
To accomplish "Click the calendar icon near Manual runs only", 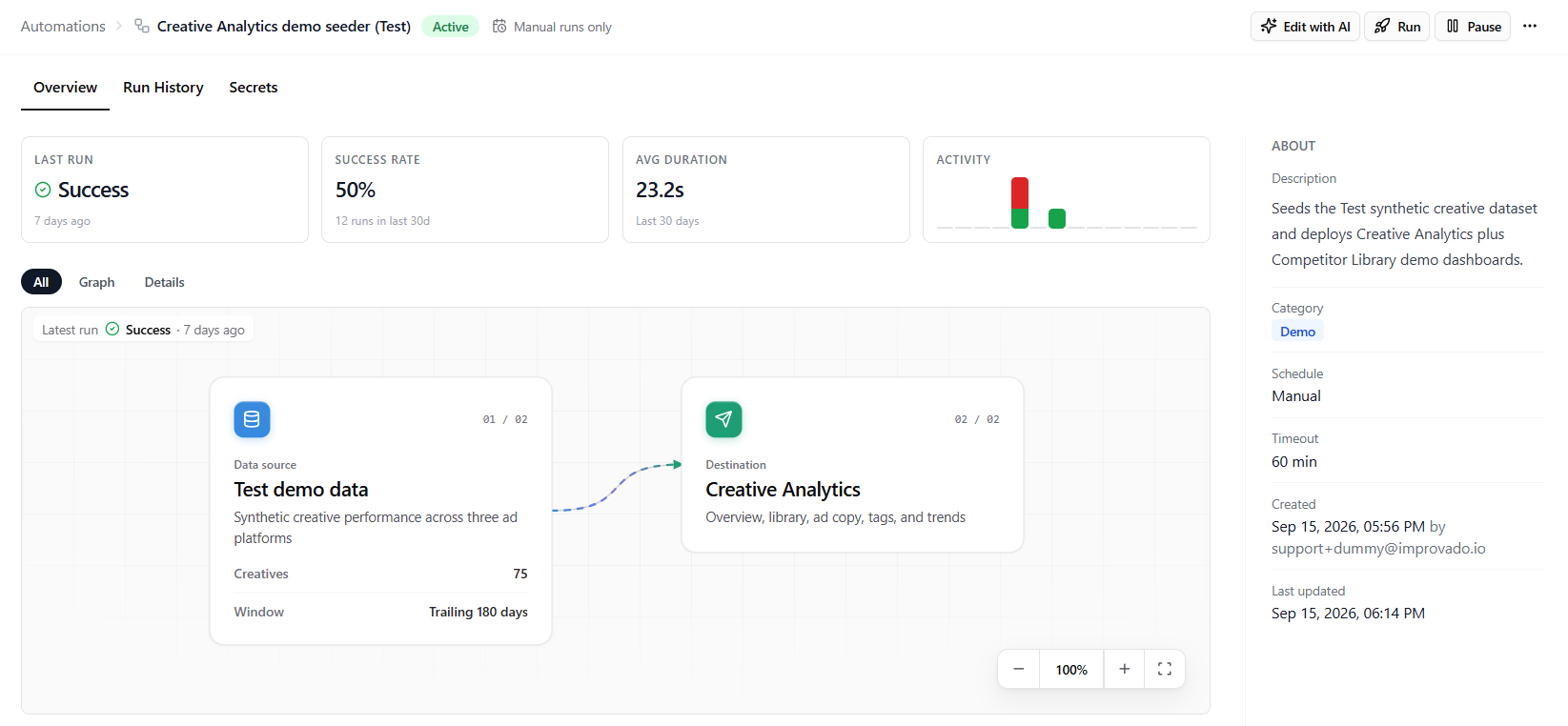I will click(499, 26).
